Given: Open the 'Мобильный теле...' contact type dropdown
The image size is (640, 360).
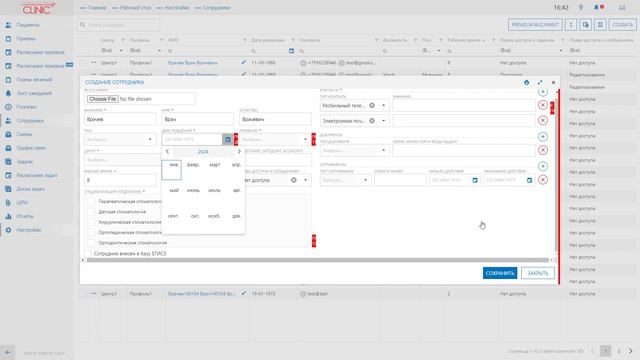Looking at the screenshot, I should [383, 105].
